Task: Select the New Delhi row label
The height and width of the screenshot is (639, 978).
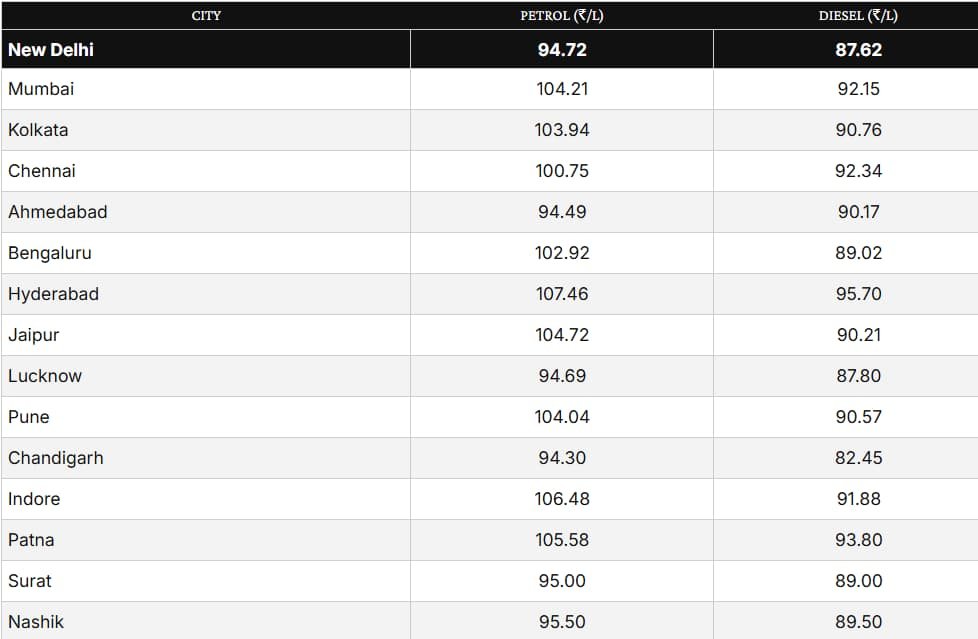Action: click(x=51, y=49)
